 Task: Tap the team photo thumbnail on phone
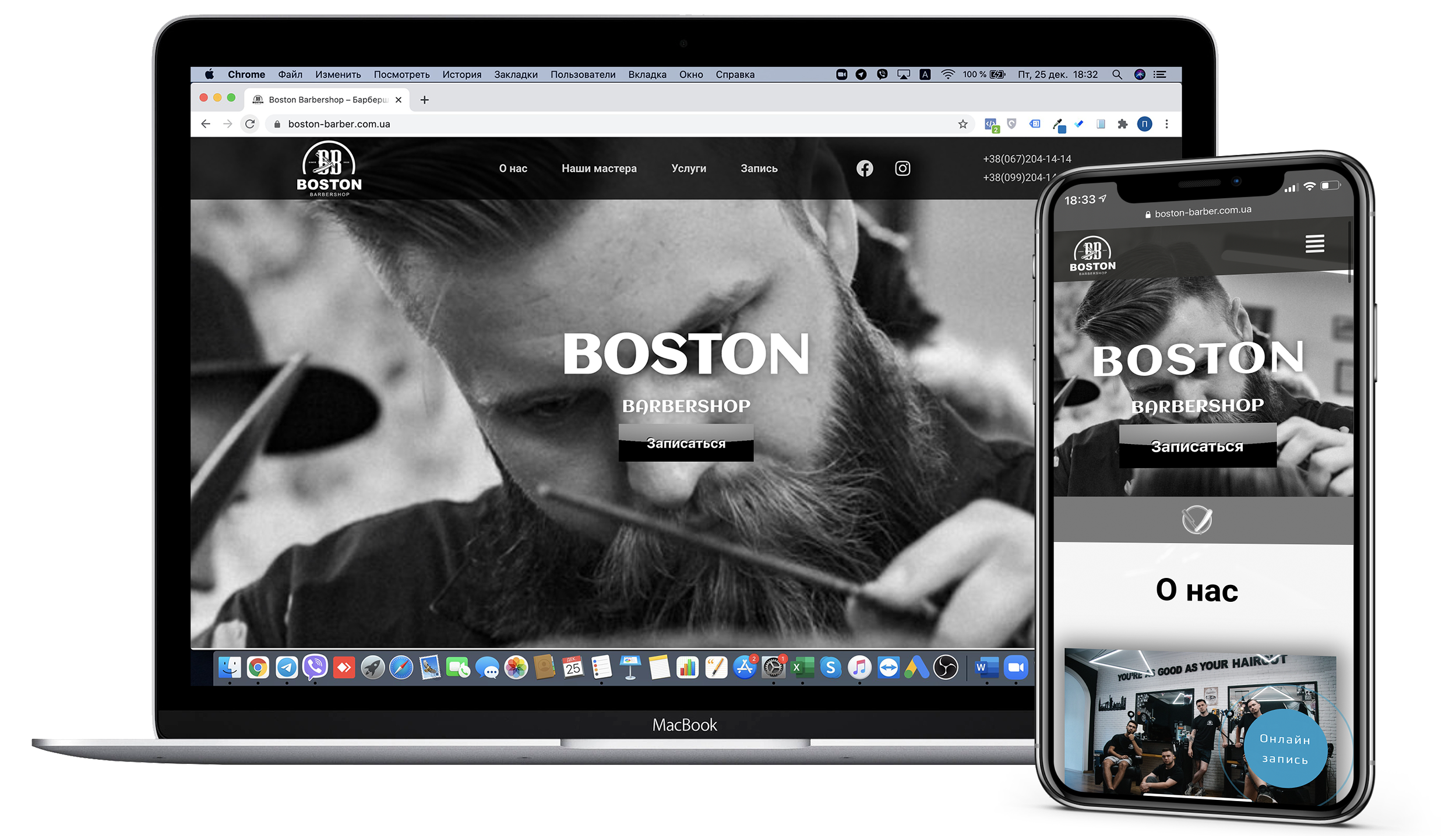(1200, 727)
